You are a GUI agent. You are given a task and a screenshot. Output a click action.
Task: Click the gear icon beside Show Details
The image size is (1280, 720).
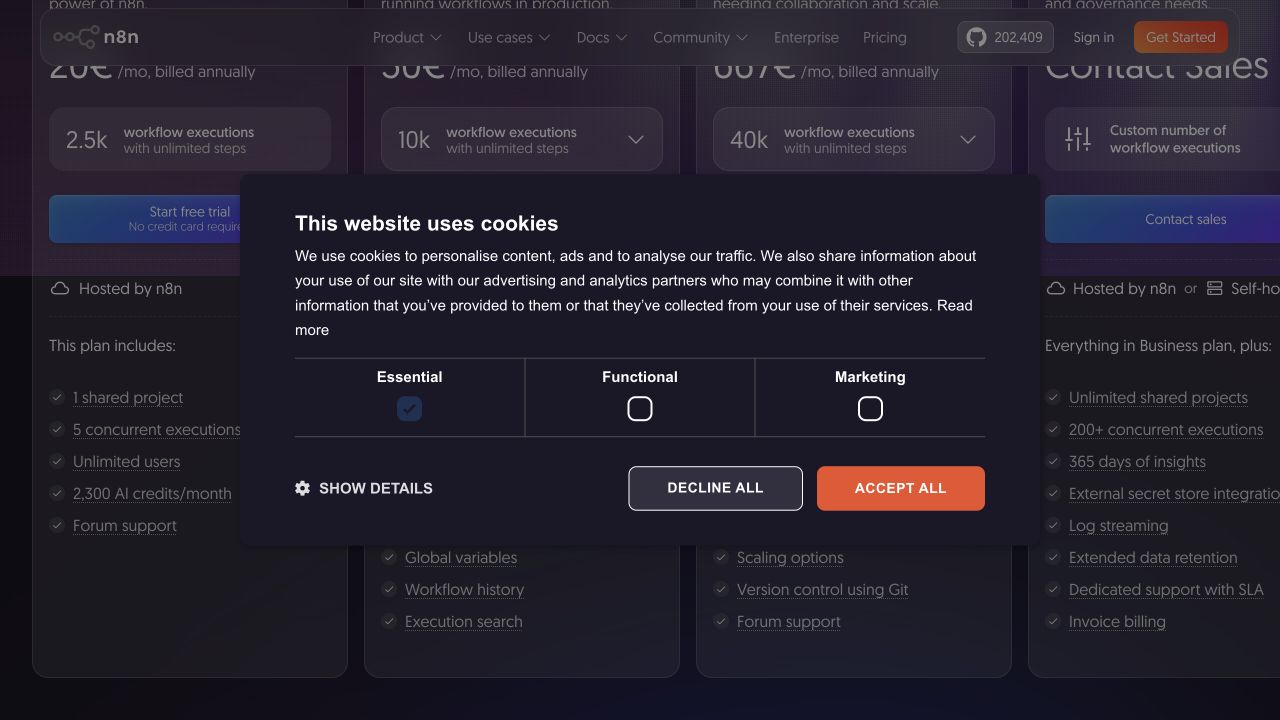click(x=302, y=488)
